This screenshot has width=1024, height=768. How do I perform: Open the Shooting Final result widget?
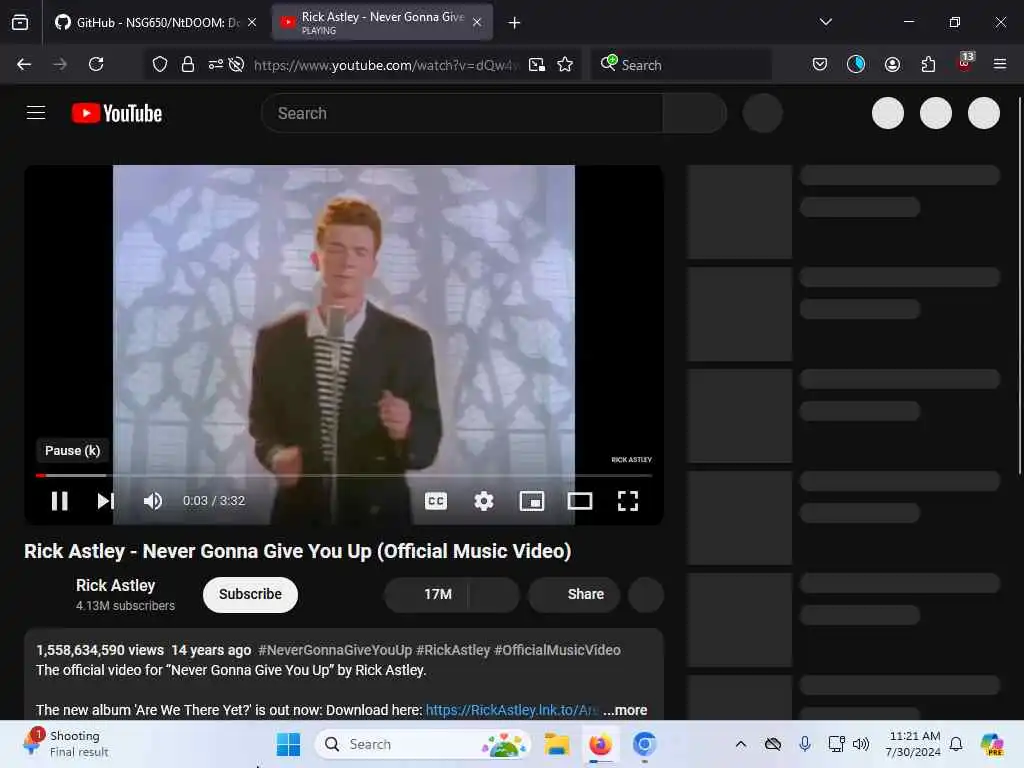pos(67,744)
